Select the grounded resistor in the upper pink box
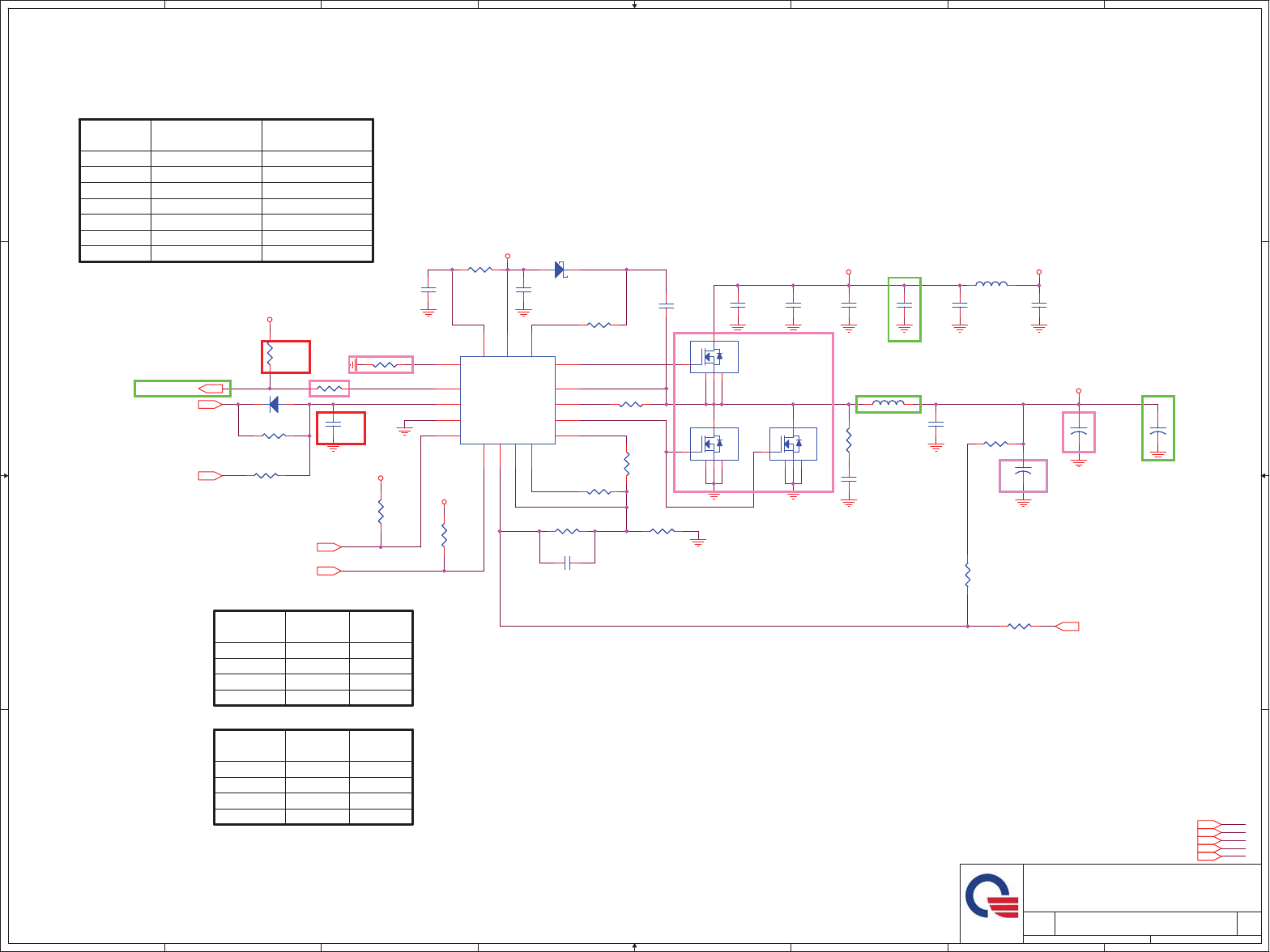 pyautogui.click(x=385, y=365)
